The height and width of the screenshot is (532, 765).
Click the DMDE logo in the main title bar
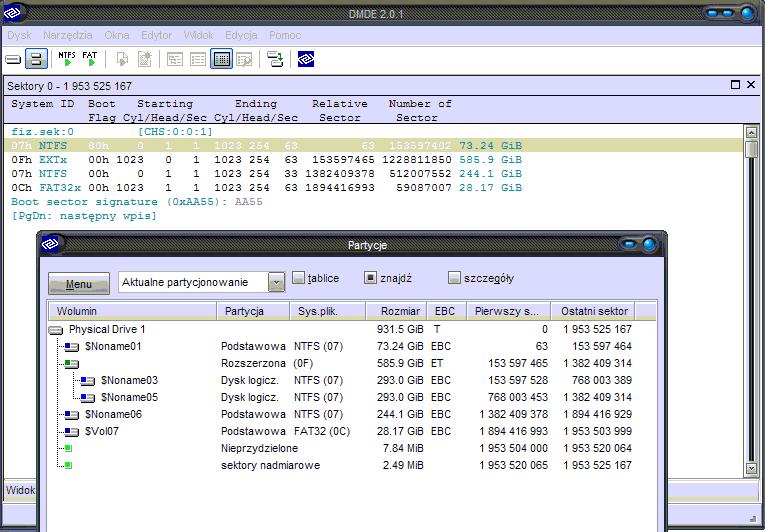(x=12, y=13)
